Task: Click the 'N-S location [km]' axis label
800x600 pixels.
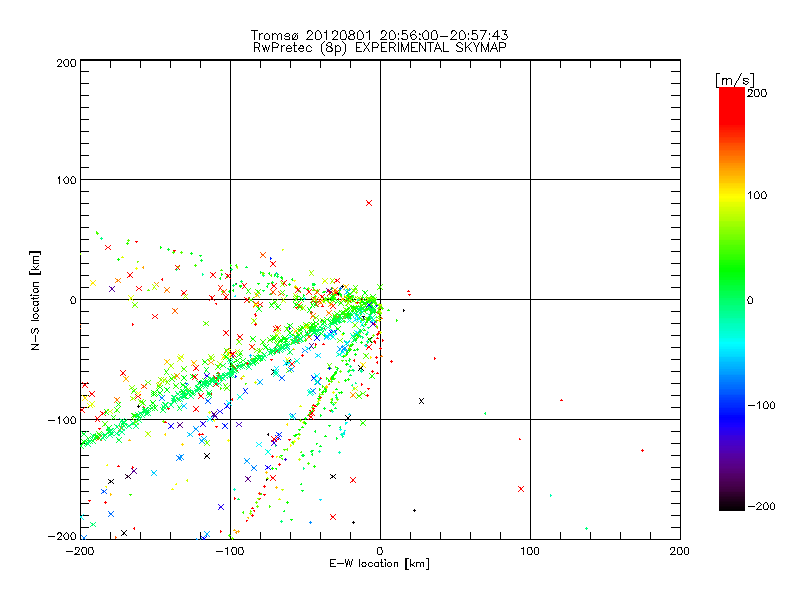Action: pos(35,300)
